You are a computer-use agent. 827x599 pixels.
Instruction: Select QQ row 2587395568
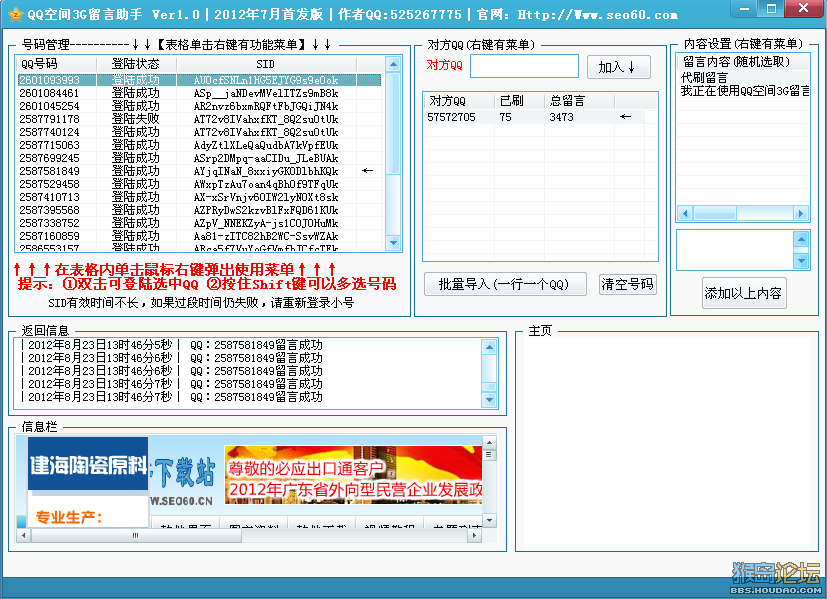coord(199,210)
